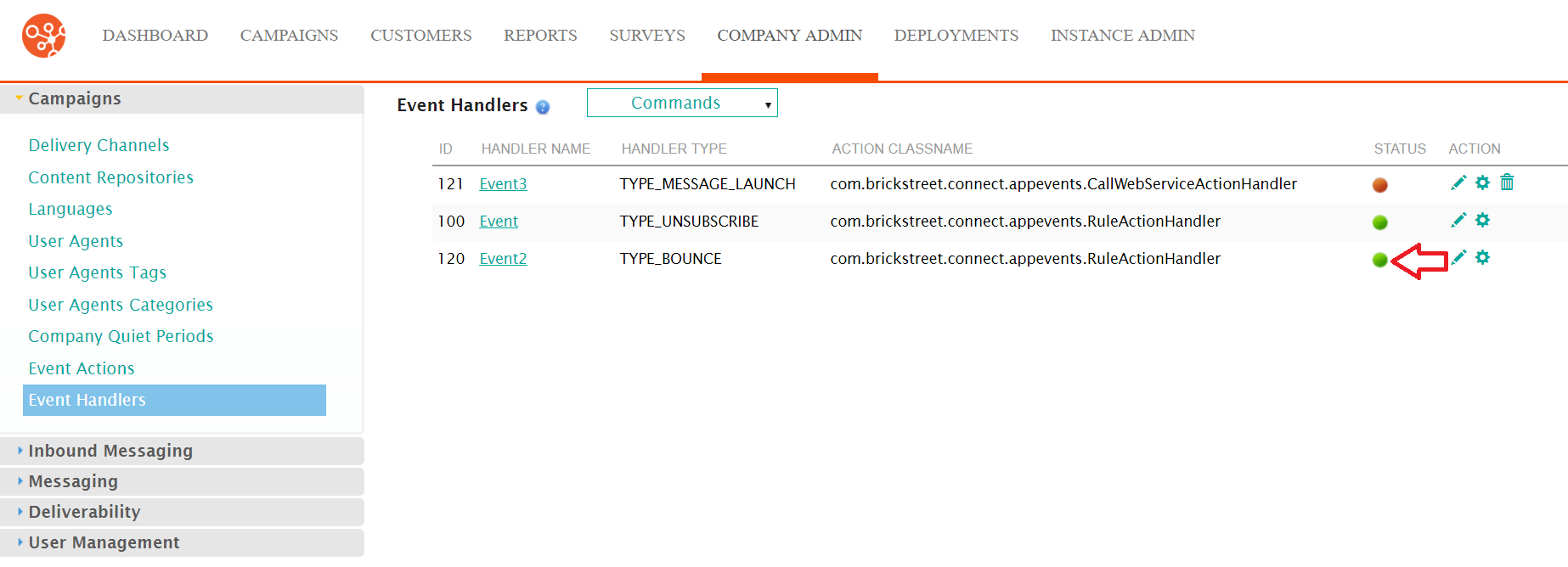Open User Agents in sidebar
This screenshot has height=567, width=1568.
point(76,241)
